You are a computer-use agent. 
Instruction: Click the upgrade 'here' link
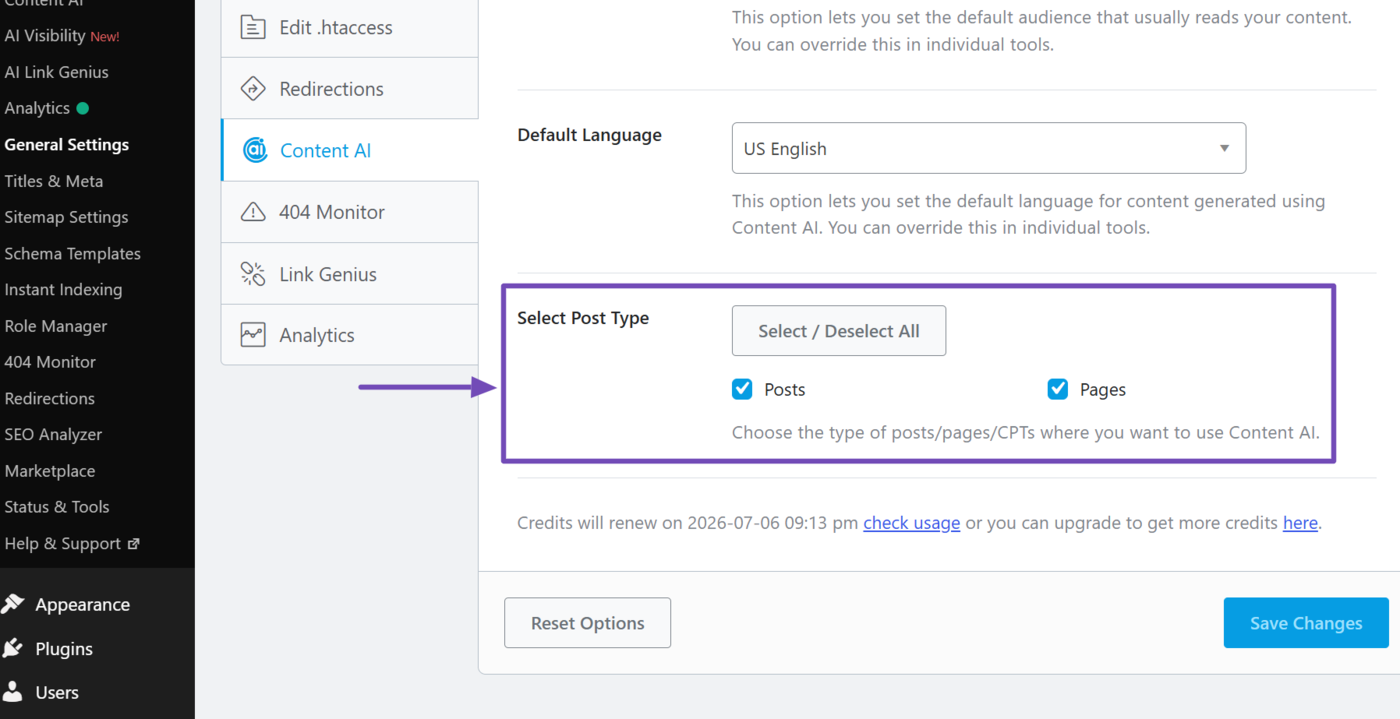(x=1300, y=523)
